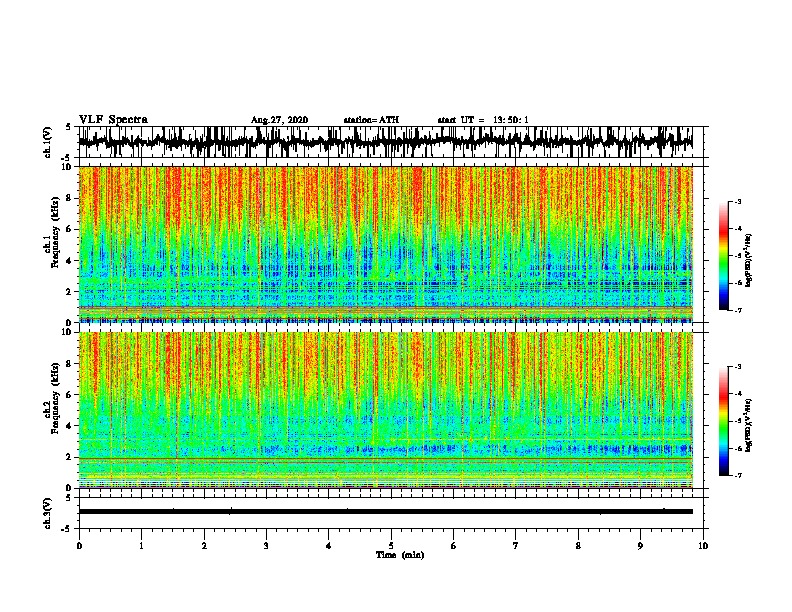Click the "ch.1(V)" waveform axis label
The width and height of the screenshot is (792, 612).
(48, 141)
